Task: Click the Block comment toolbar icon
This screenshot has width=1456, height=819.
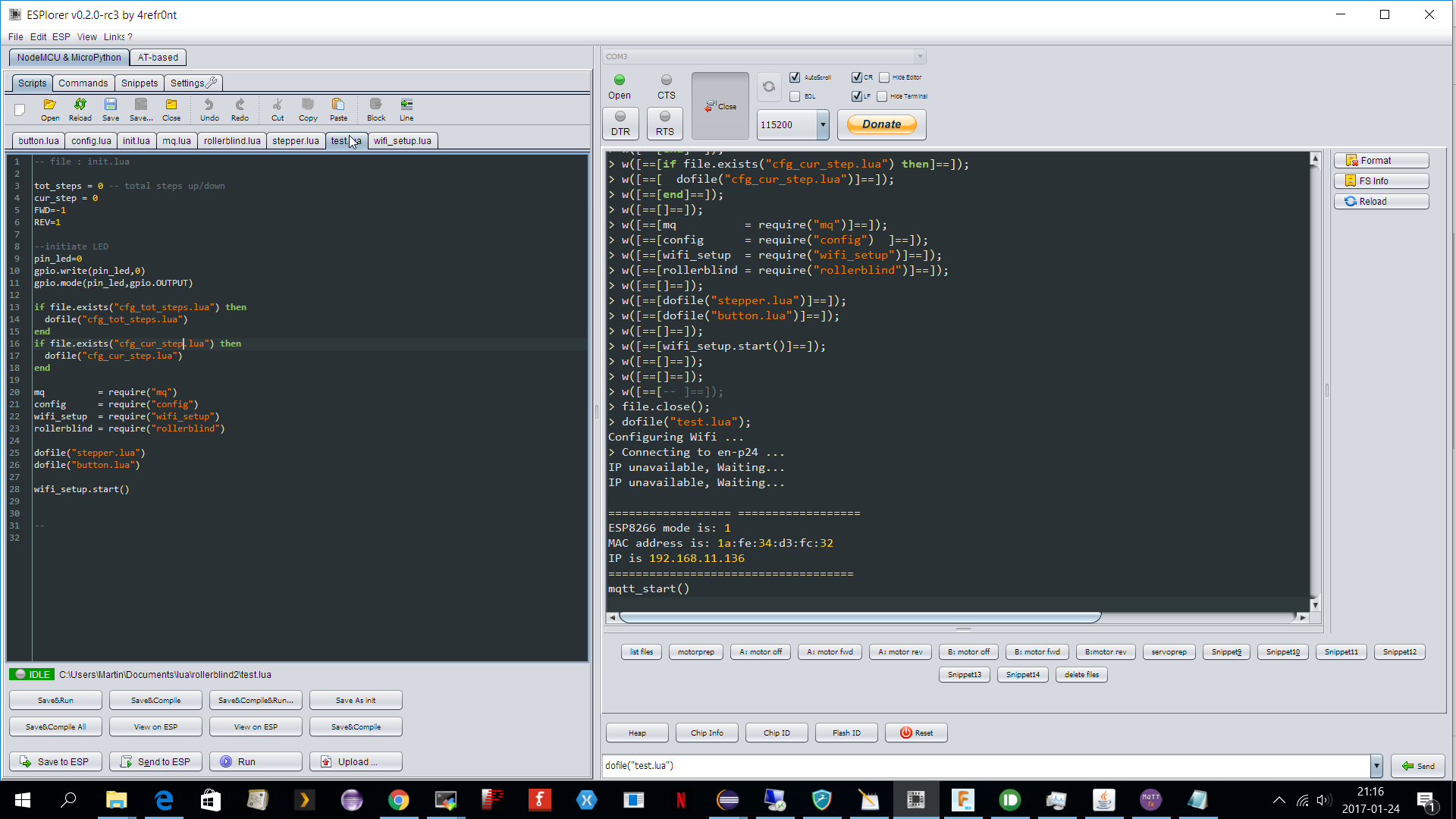Action: [376, 109]
